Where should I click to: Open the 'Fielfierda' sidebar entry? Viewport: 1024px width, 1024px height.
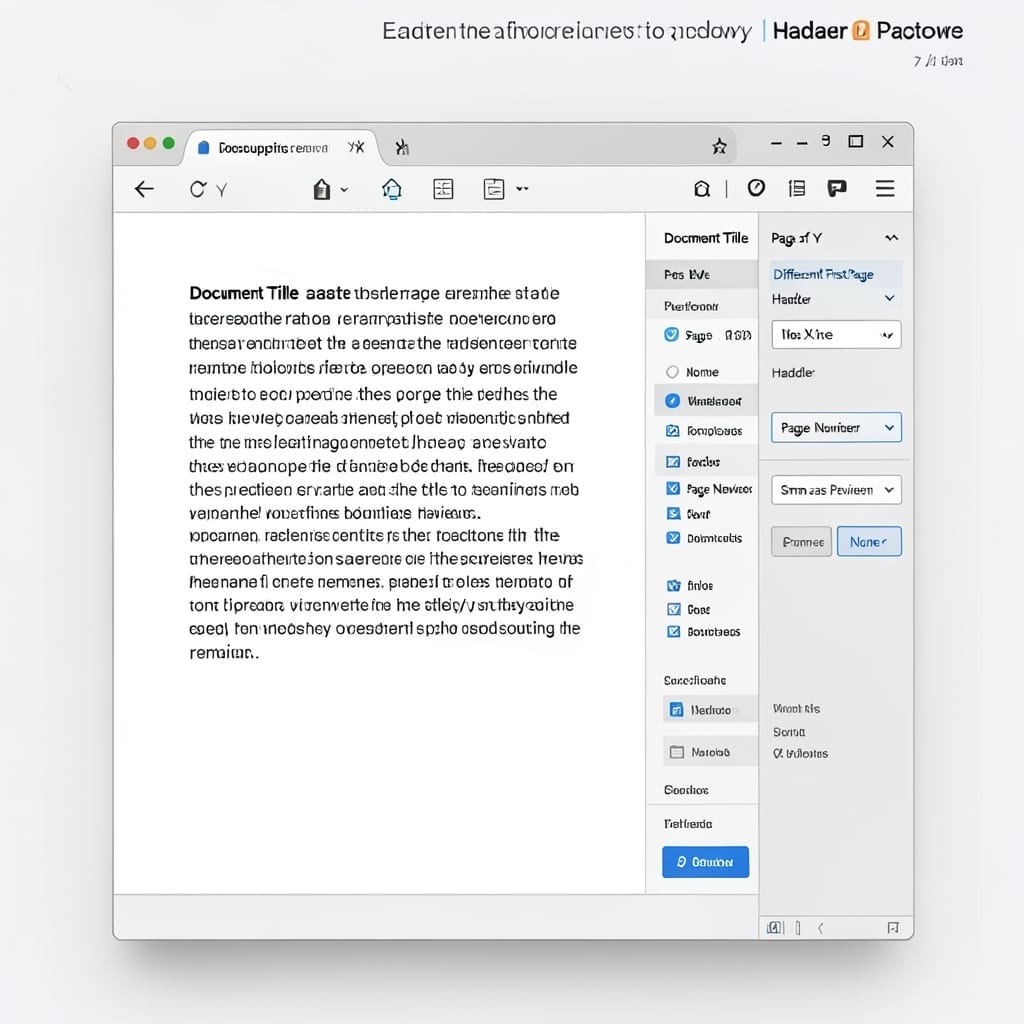pos(688,824)
